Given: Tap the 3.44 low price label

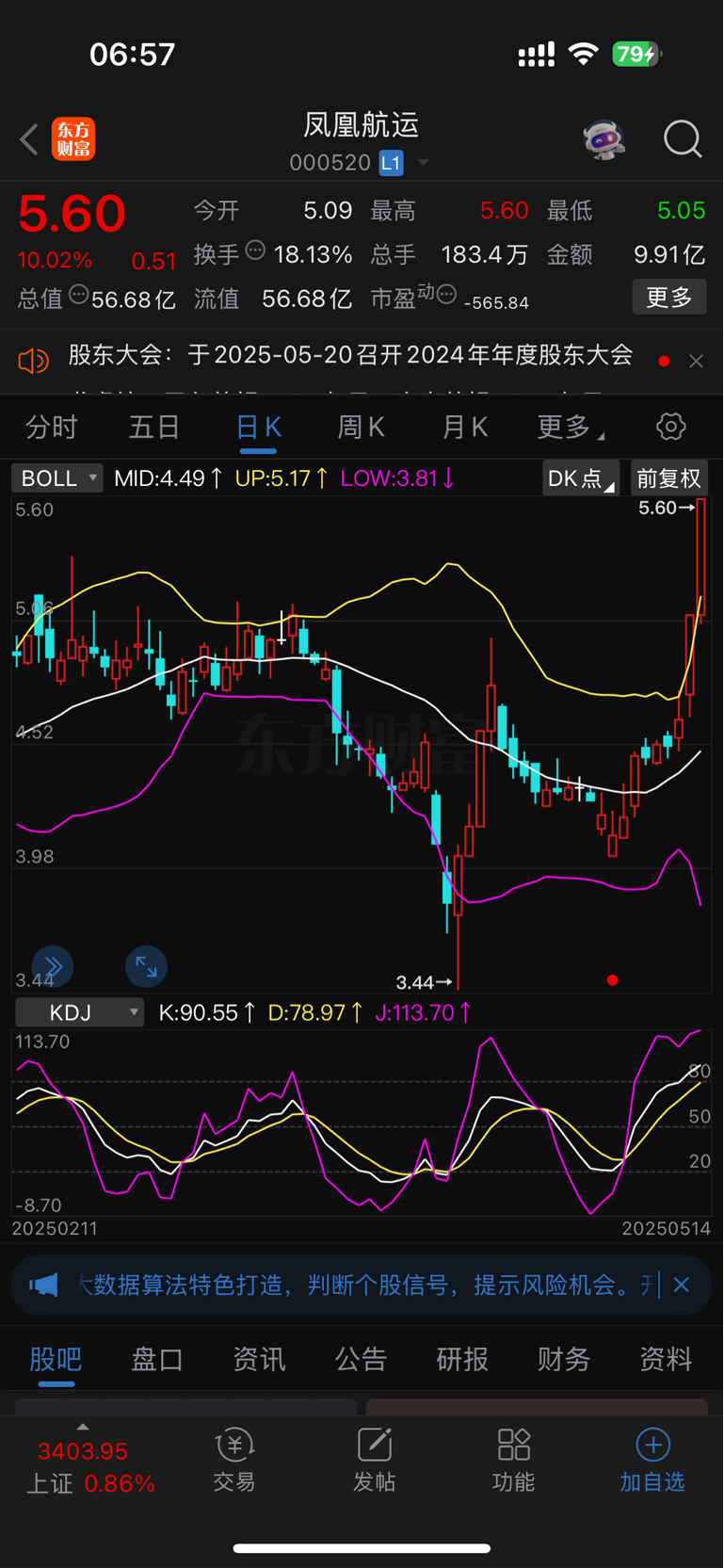Looking at the screenshot, I should point(424,982).
